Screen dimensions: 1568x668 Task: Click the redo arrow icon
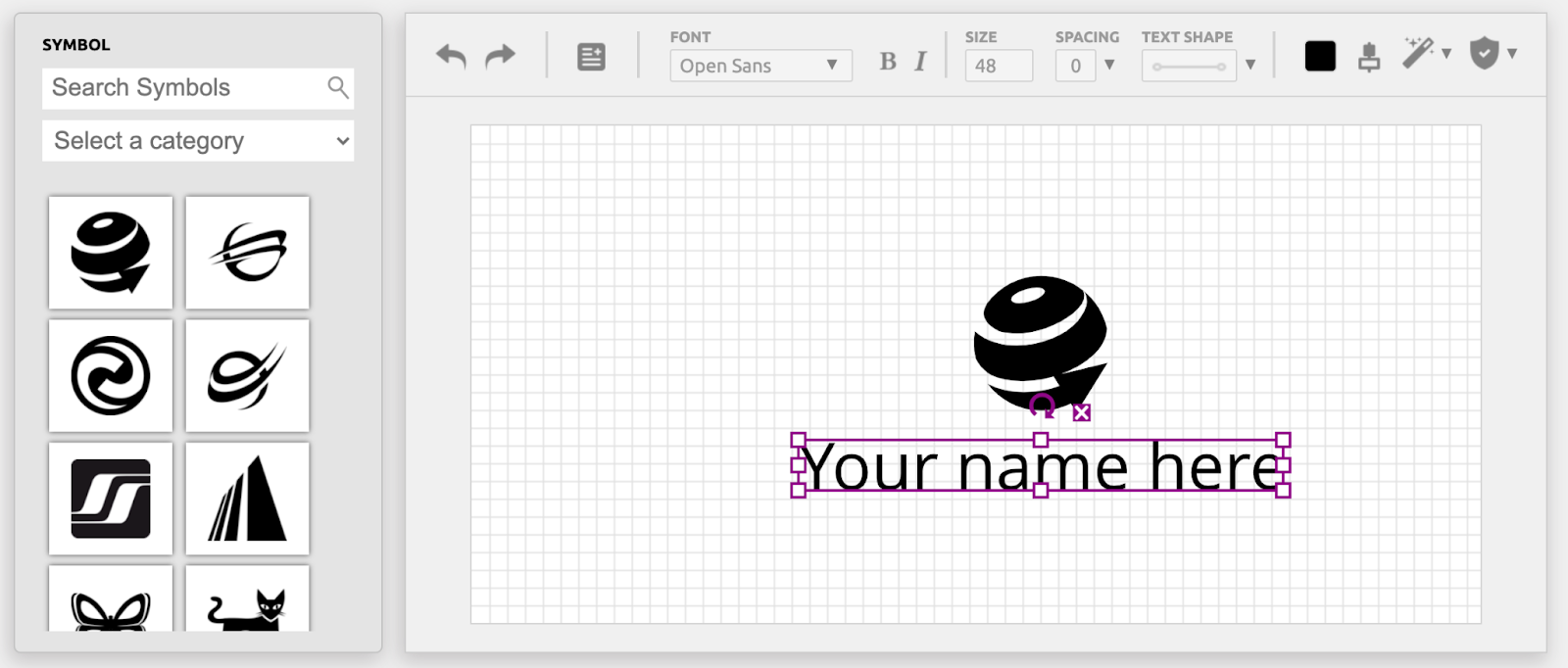click(x=501, y=56)
